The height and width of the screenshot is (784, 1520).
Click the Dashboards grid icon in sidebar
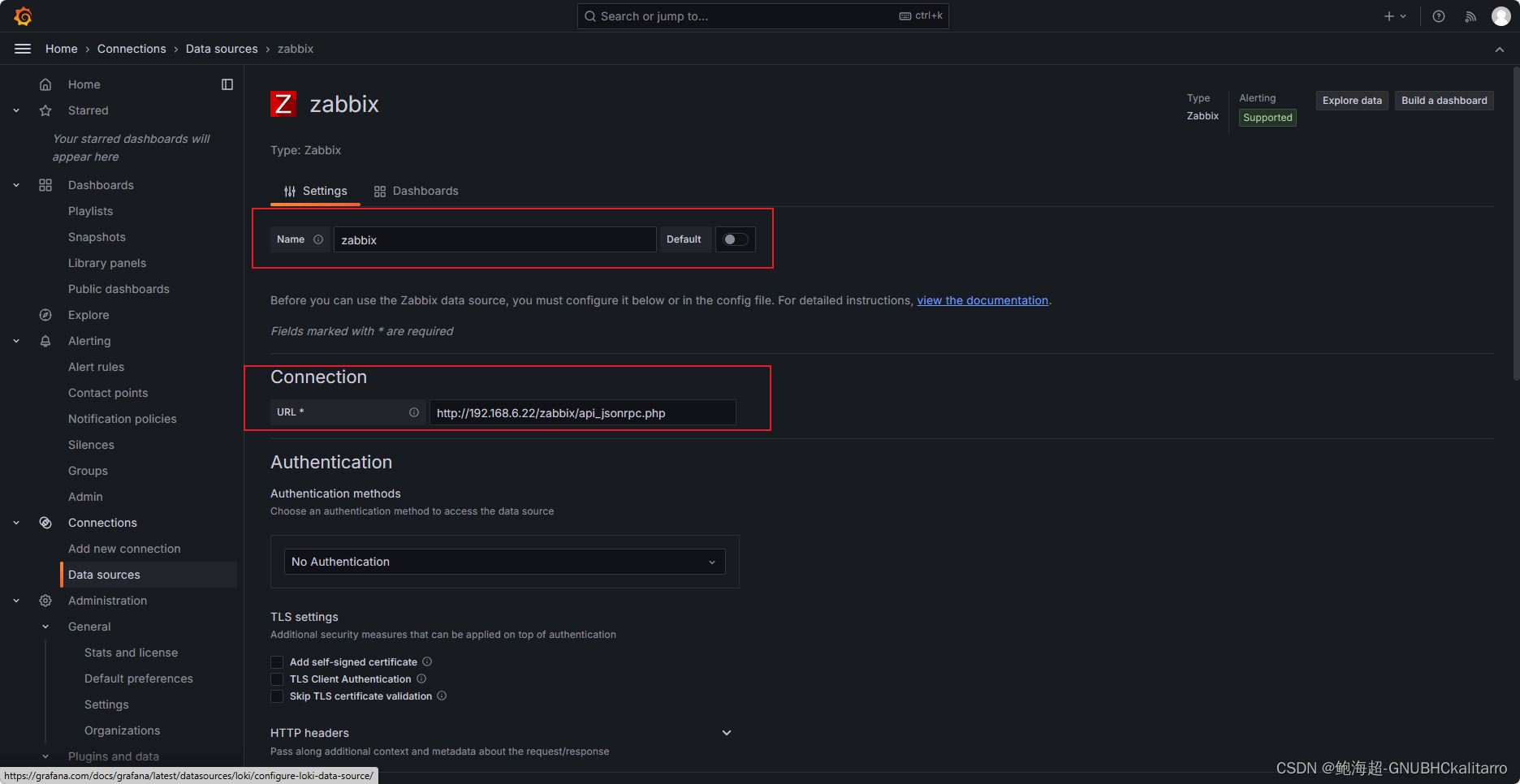[x=45, y=185]
